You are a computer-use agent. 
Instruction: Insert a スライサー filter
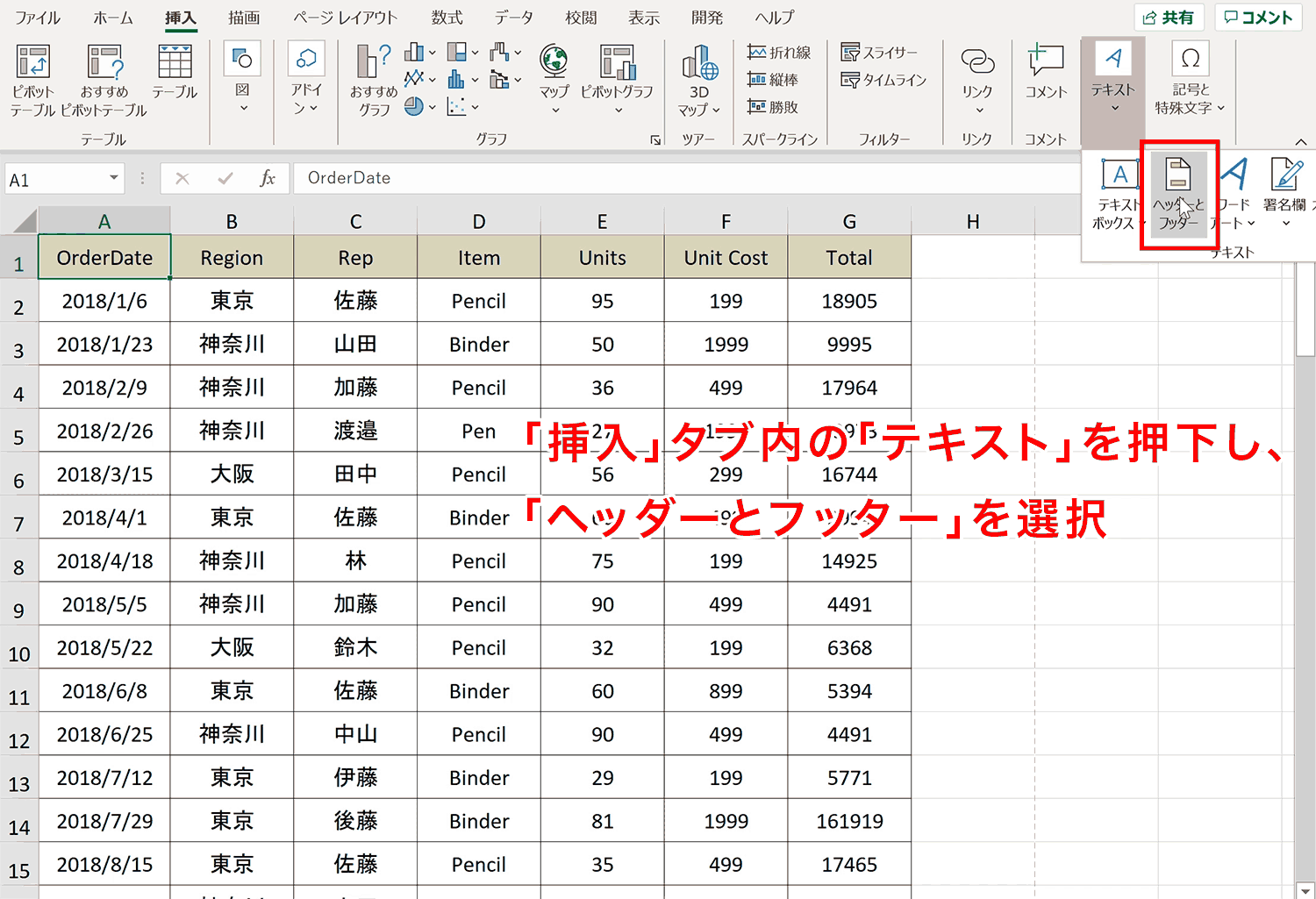click(879, 53)
